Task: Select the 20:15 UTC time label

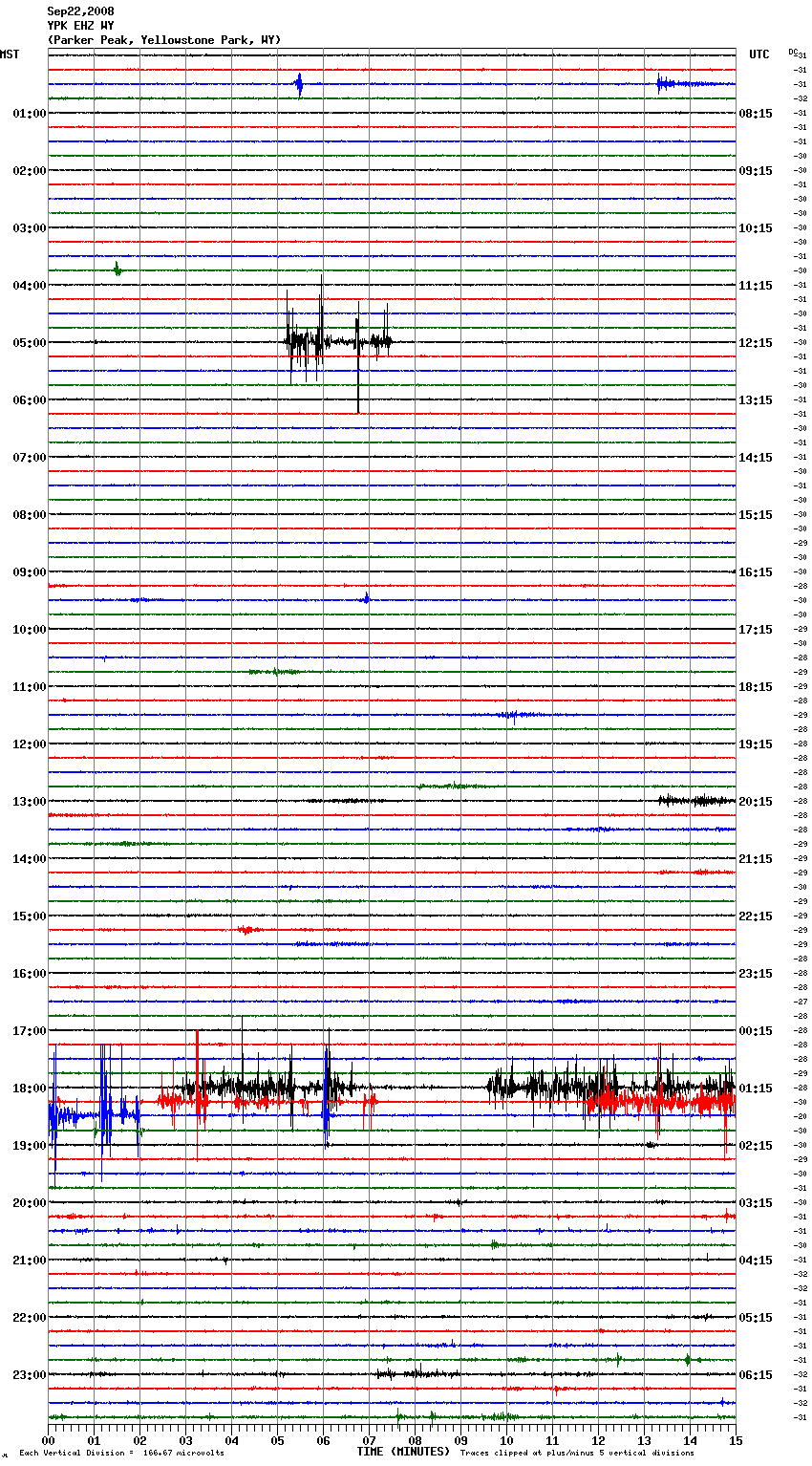Action: (x=756, y=802)
